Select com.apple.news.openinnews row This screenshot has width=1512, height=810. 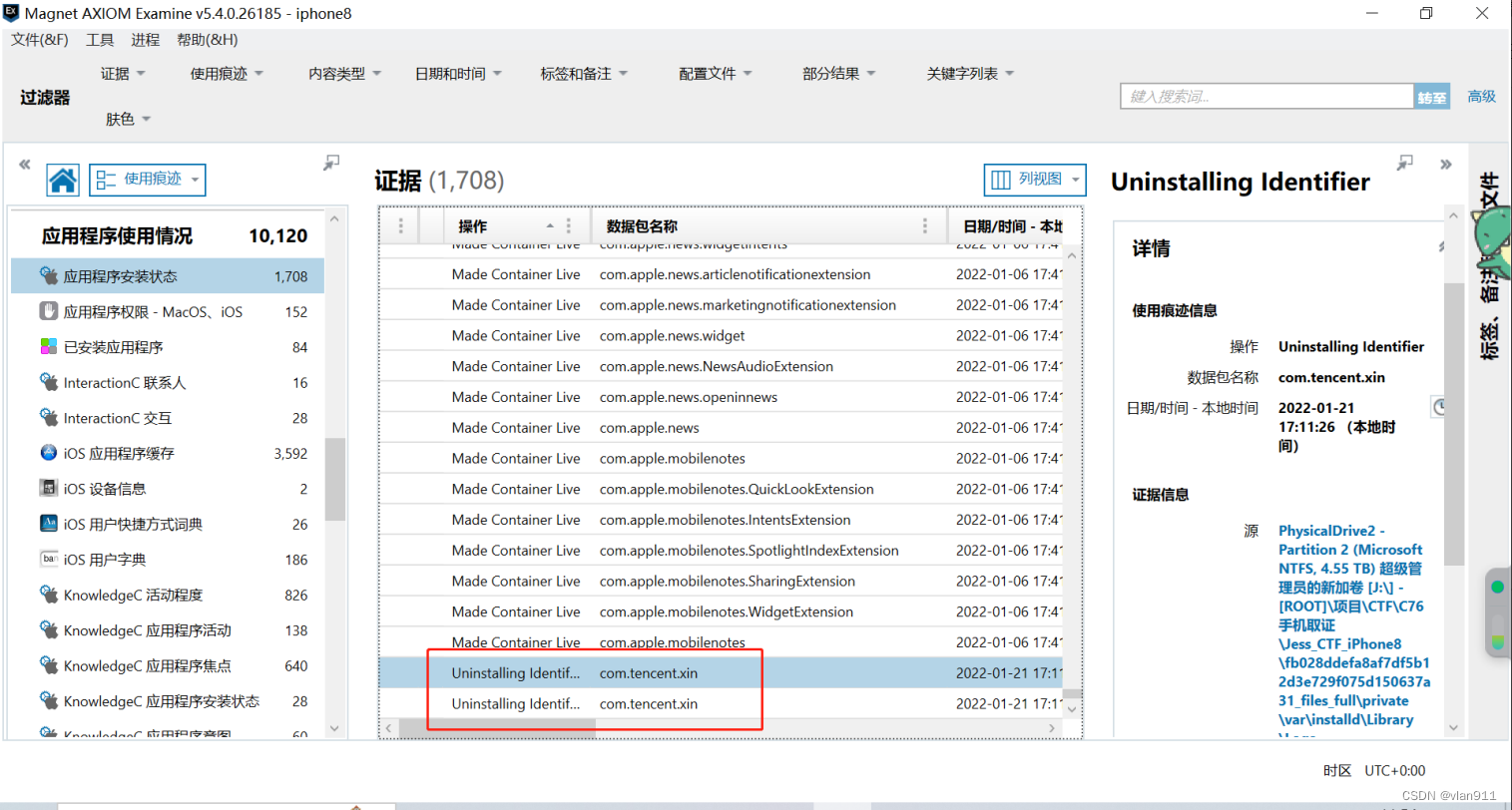click(721, 397)
